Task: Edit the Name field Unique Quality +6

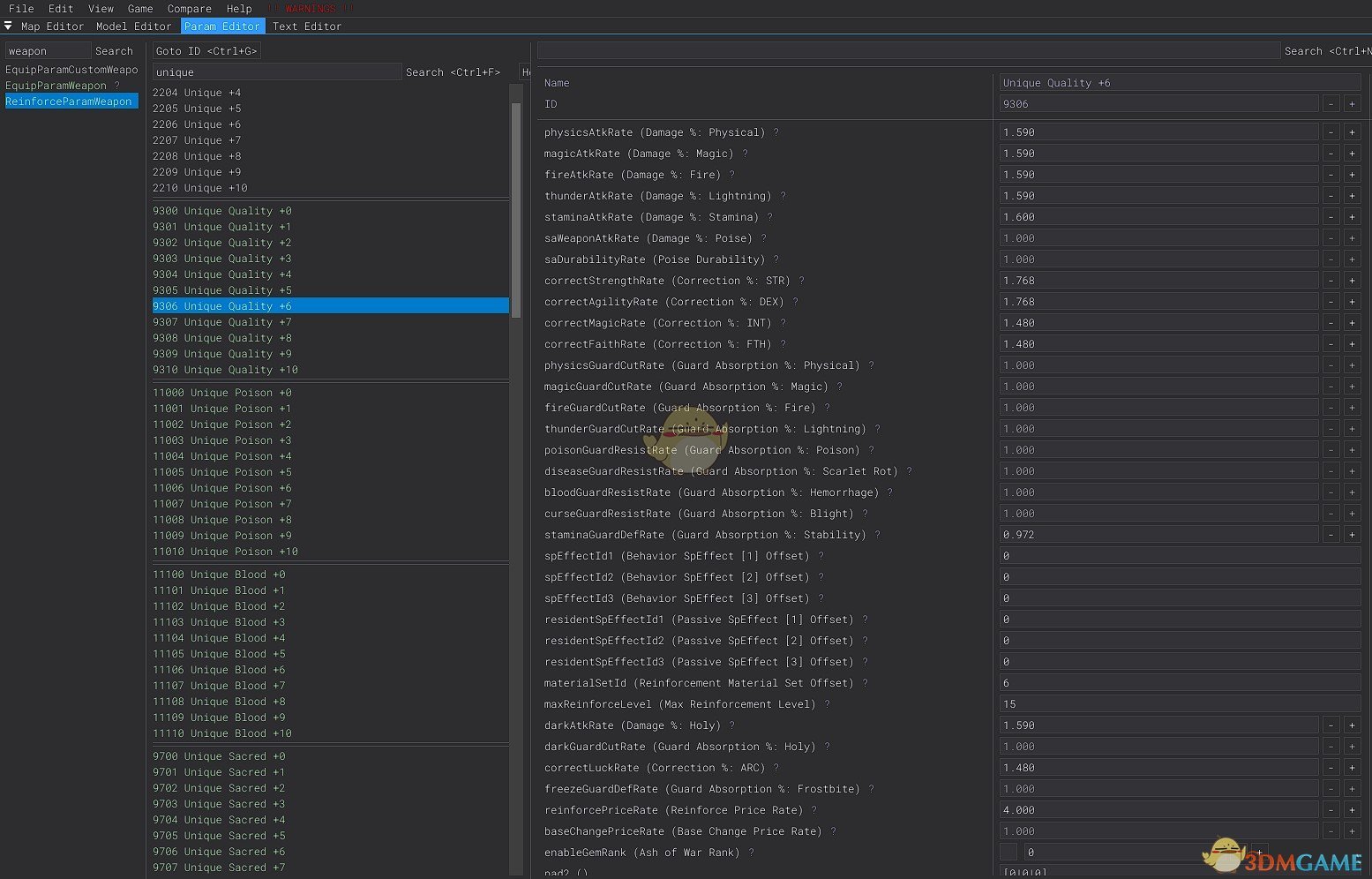Action: (x=1180, y=83)
